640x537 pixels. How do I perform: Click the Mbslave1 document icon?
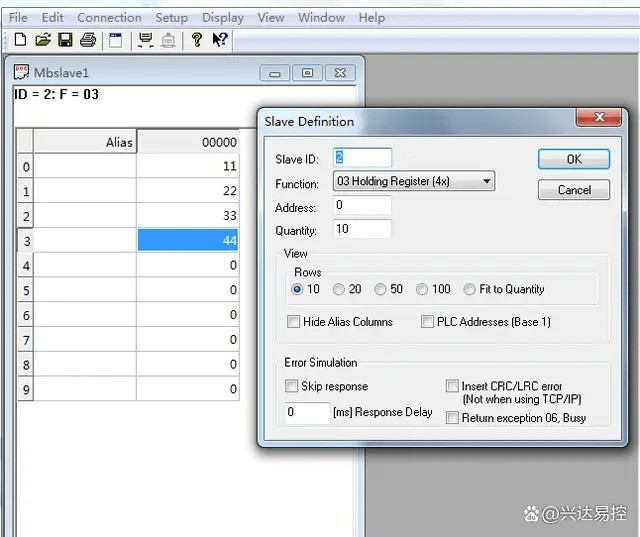21,72
